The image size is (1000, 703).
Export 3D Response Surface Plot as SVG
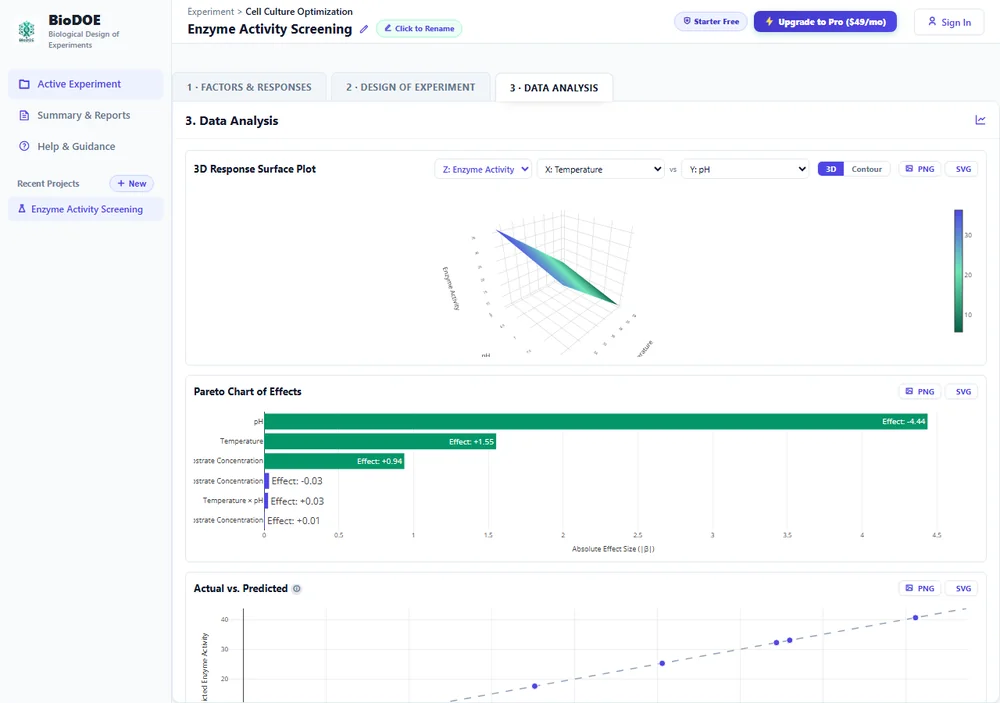click(x=963, y=169)
